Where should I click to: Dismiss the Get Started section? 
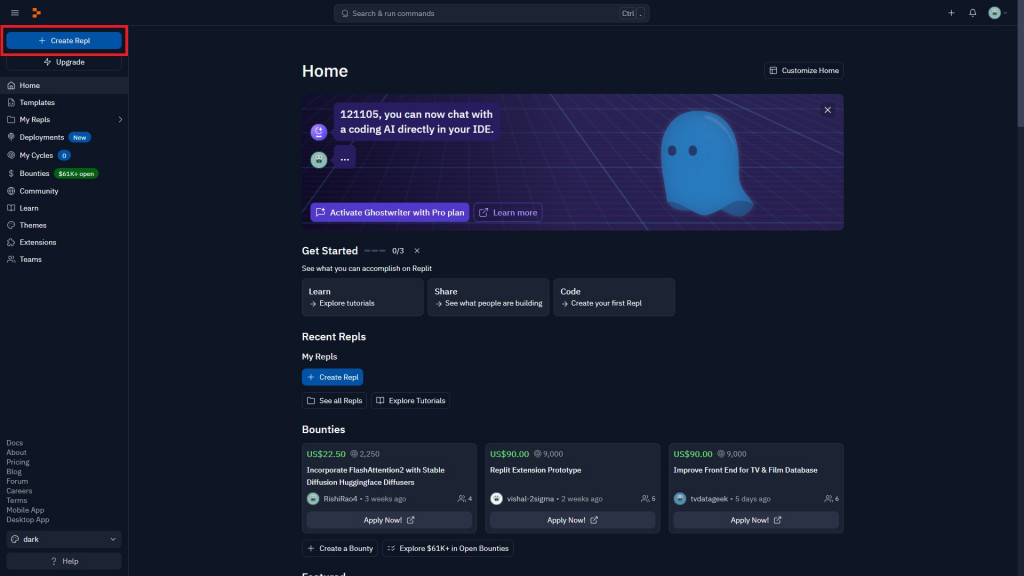coord(417,251)
